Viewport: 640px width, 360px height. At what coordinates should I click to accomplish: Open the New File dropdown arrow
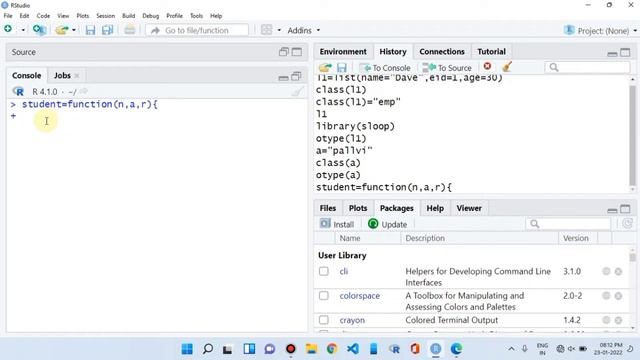[x=23, y=30]
